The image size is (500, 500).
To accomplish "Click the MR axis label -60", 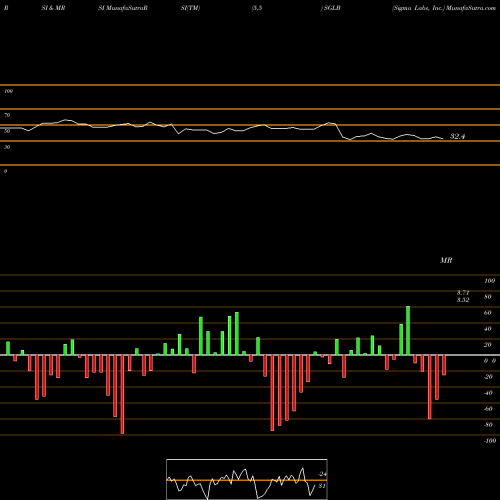I will pyautogui.click(x=488, y=409).
